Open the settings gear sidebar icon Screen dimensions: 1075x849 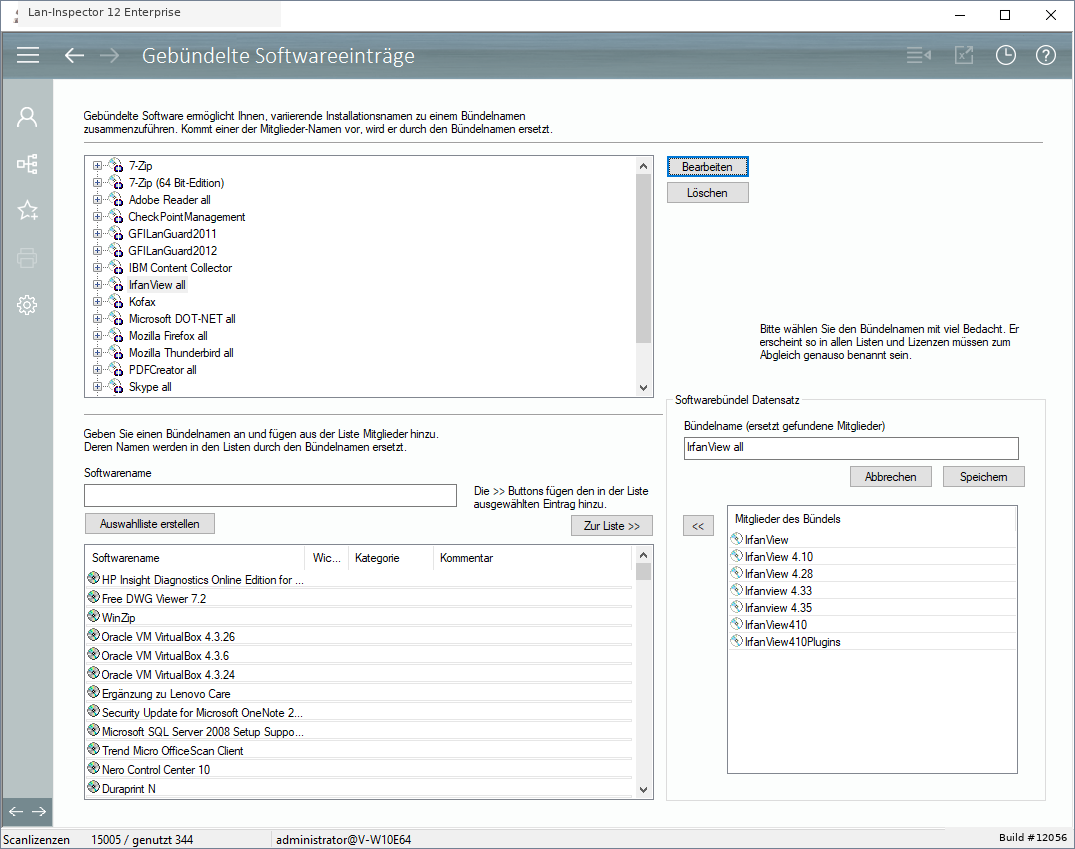click(27, 305)
